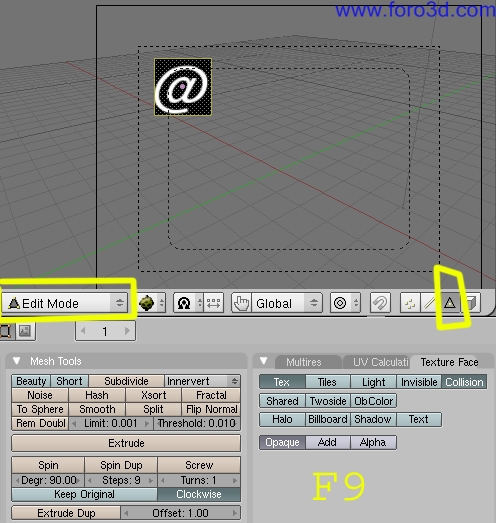Click the Threshold: 0.010 value slider

coord(197,423)
